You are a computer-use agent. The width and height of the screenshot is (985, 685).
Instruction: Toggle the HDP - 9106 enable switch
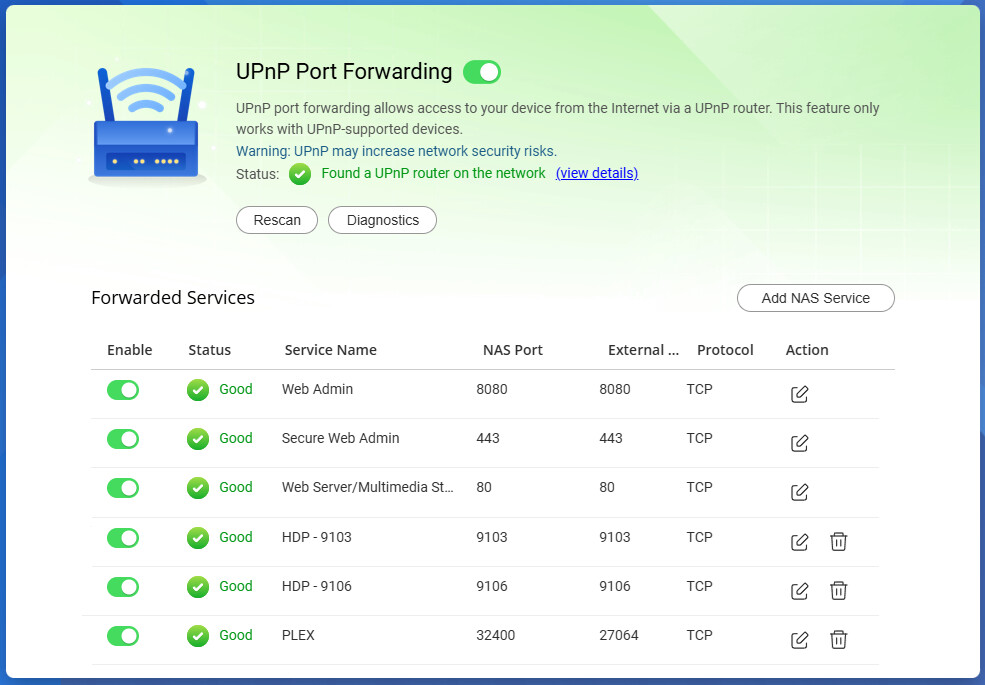[x=123, y=587]
